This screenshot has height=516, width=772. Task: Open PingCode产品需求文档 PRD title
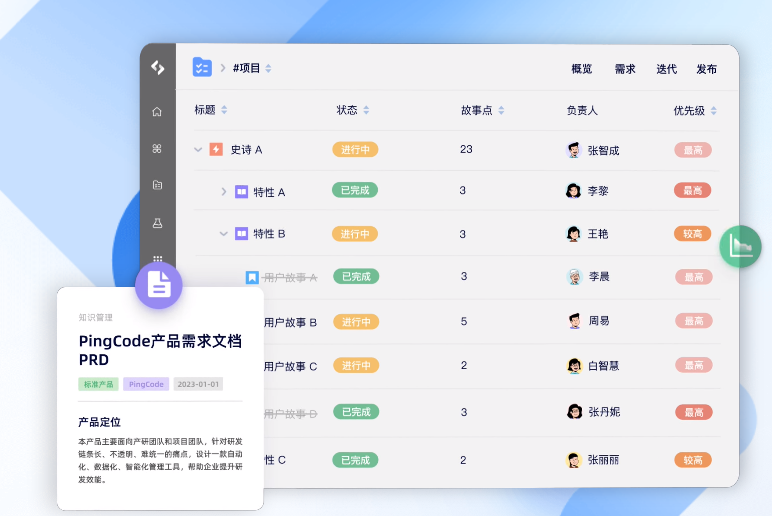coord(160,350)
